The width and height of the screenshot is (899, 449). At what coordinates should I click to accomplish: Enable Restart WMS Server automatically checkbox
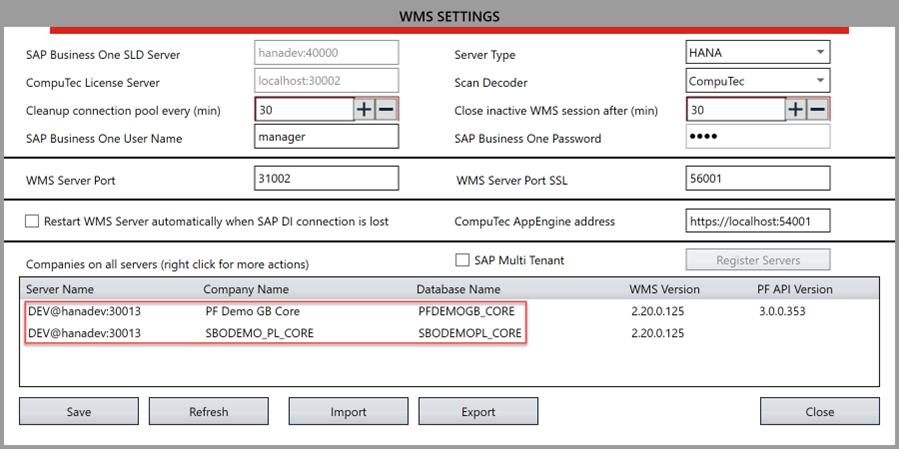point(32,221)
